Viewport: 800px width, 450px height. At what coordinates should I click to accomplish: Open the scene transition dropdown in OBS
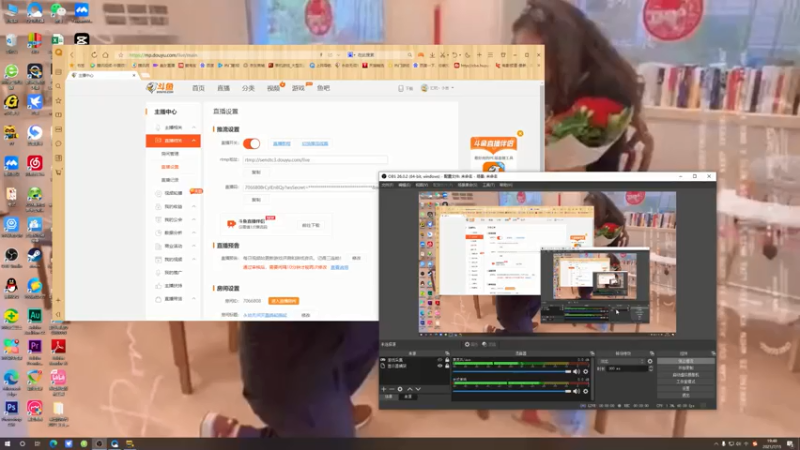pos(621,361)
